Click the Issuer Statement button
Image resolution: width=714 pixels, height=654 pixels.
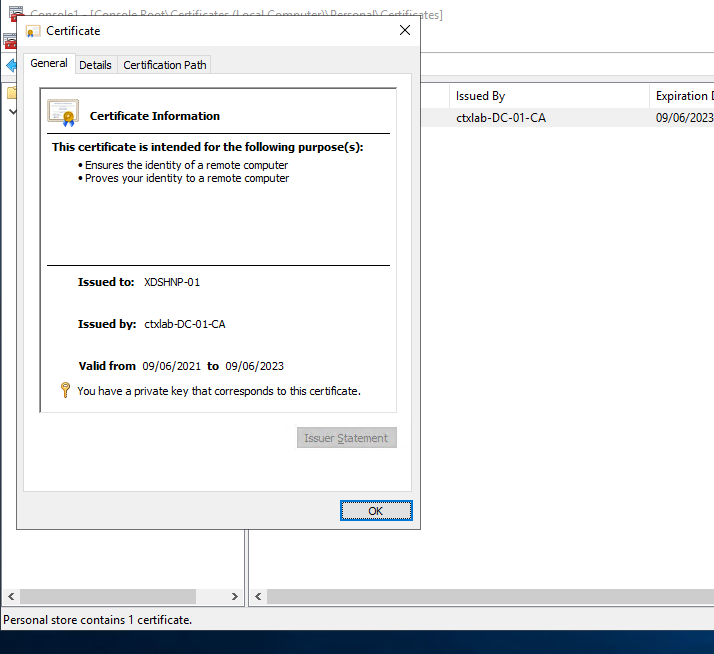pos(346,438)
